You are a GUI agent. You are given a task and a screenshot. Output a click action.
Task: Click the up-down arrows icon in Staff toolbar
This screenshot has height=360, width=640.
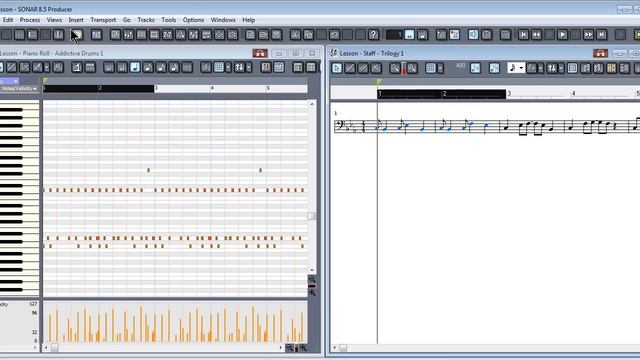[552, 68]
